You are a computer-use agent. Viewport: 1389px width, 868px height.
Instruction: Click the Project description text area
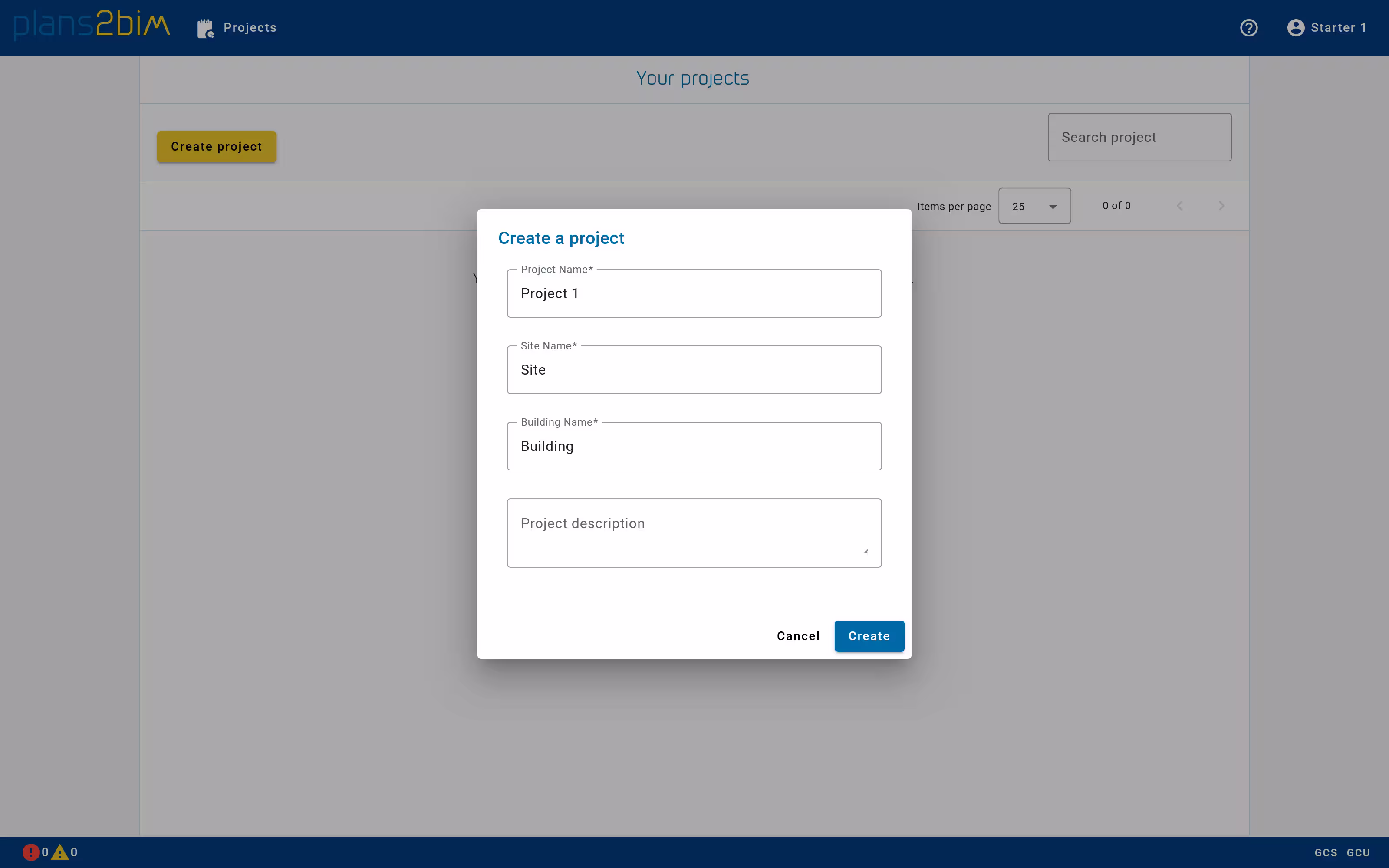click(x=693, y=533)
